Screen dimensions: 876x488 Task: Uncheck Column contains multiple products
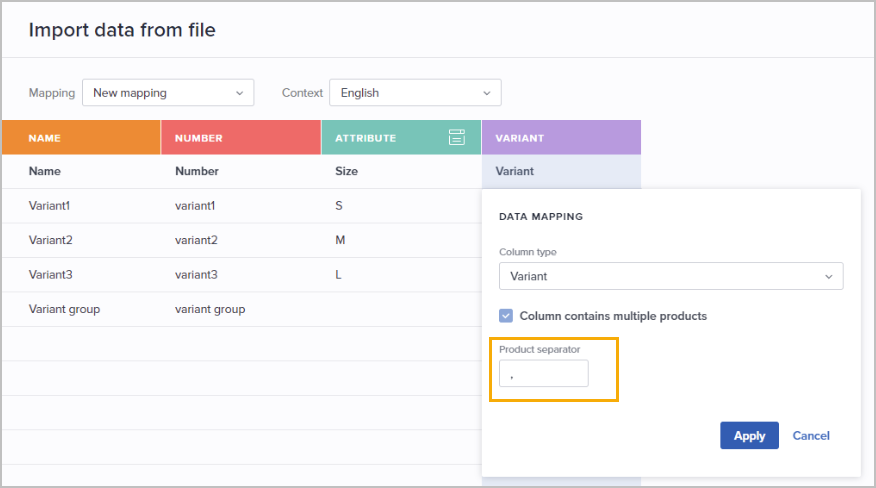click(506, 316)
